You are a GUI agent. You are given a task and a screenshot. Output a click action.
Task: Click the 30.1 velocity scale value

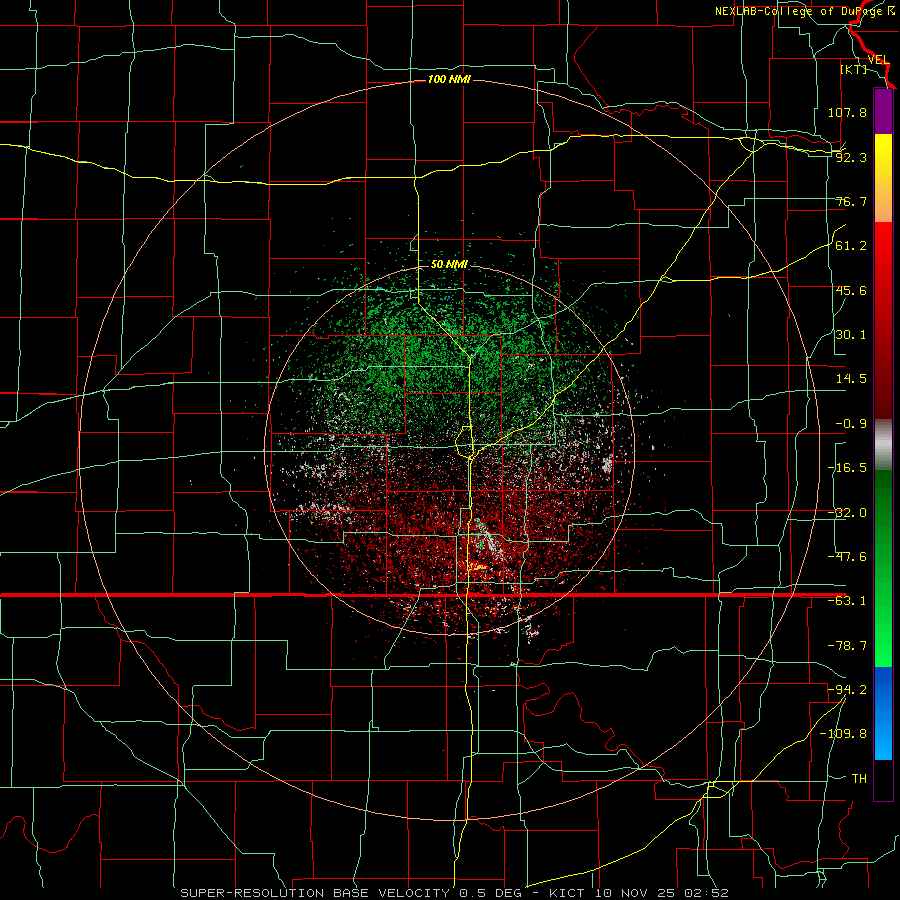[x=851, y=335]
